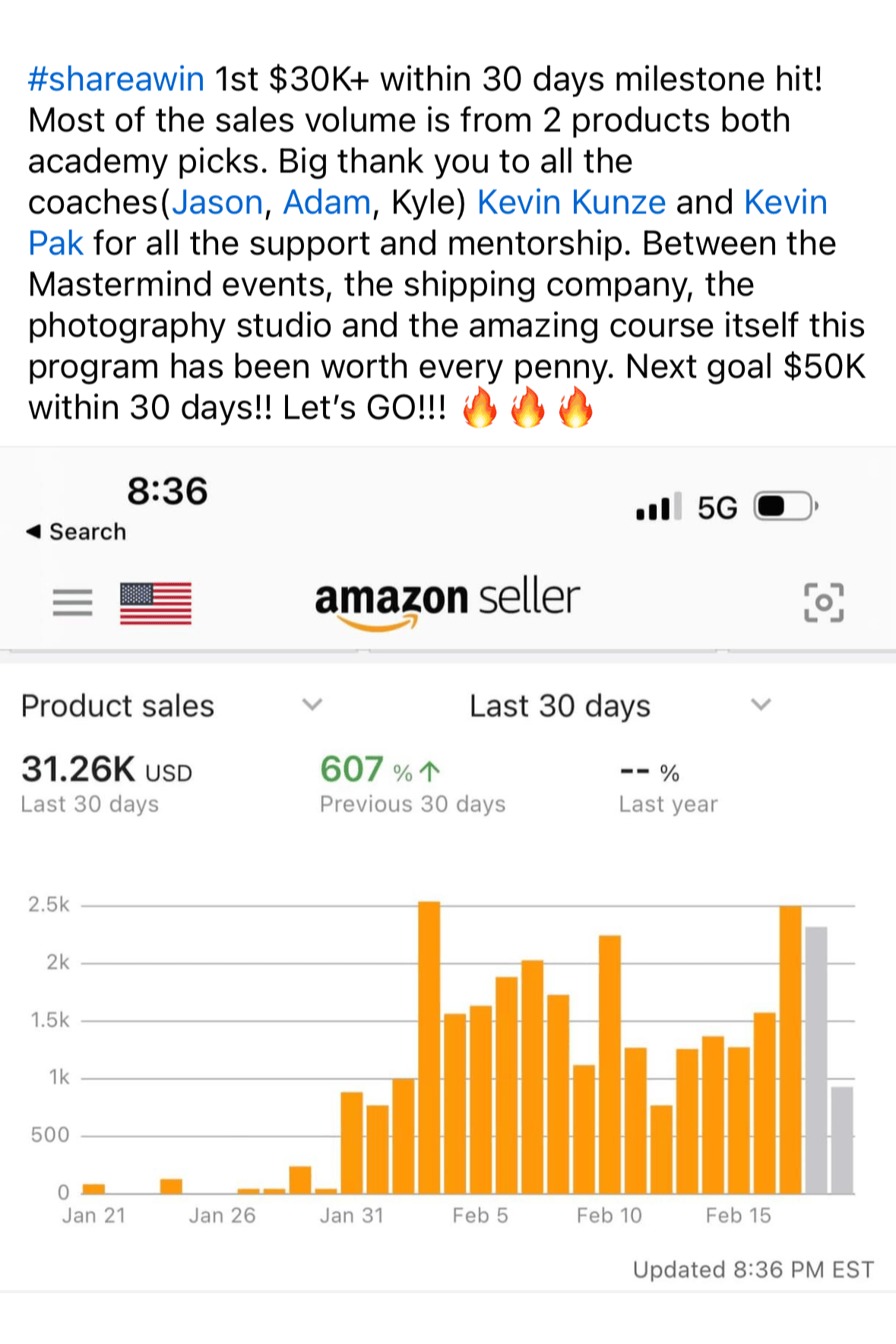
Task: Open the Jason profile mention
Action: [217, 202]
